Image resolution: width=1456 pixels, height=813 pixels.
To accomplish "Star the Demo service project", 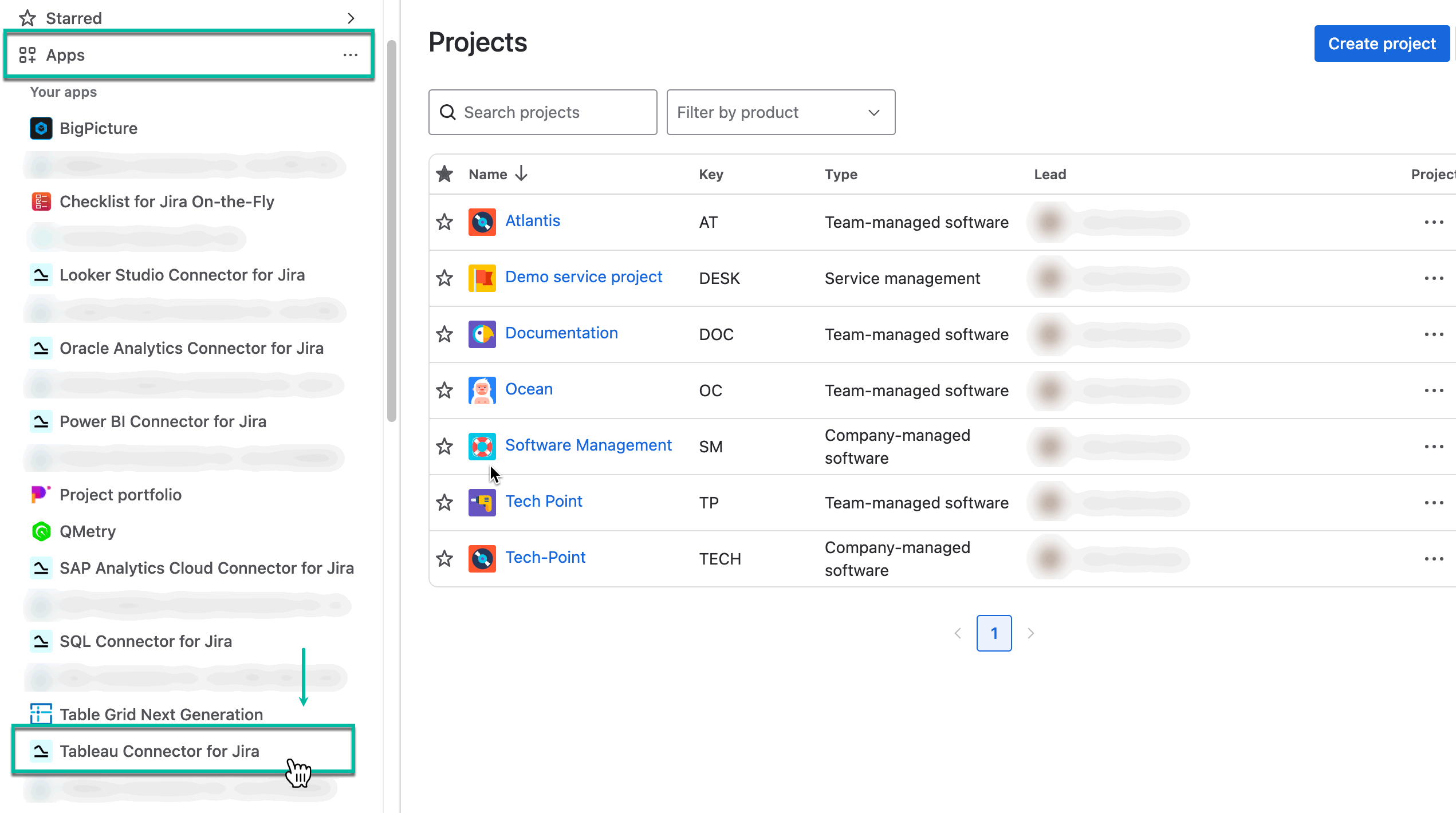I will 444,278.
